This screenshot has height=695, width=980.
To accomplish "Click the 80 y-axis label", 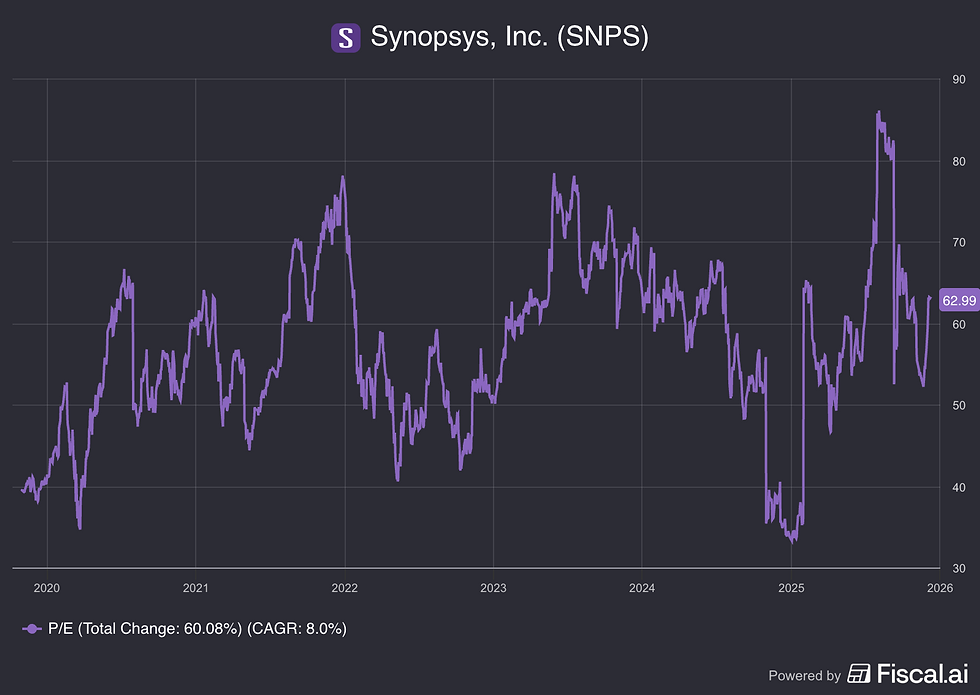I will pyautogui.click(x=959, y=162).
